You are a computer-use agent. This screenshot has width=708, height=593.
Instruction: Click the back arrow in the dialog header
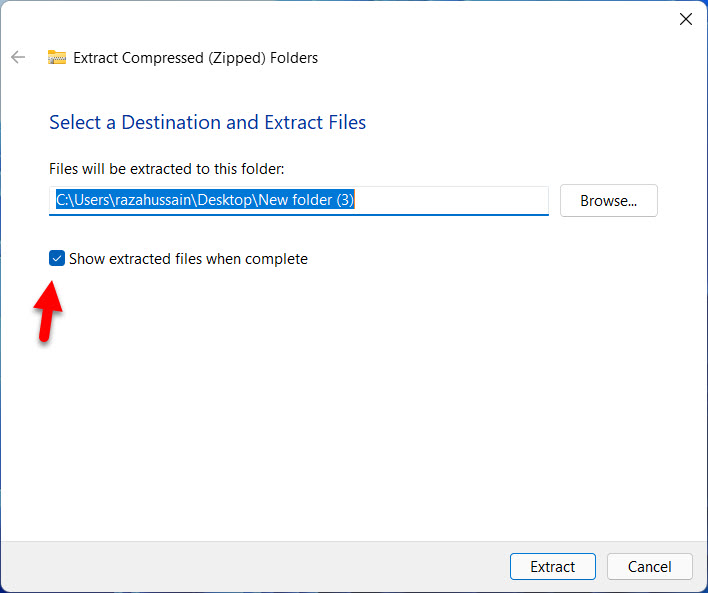click(18, 57)
